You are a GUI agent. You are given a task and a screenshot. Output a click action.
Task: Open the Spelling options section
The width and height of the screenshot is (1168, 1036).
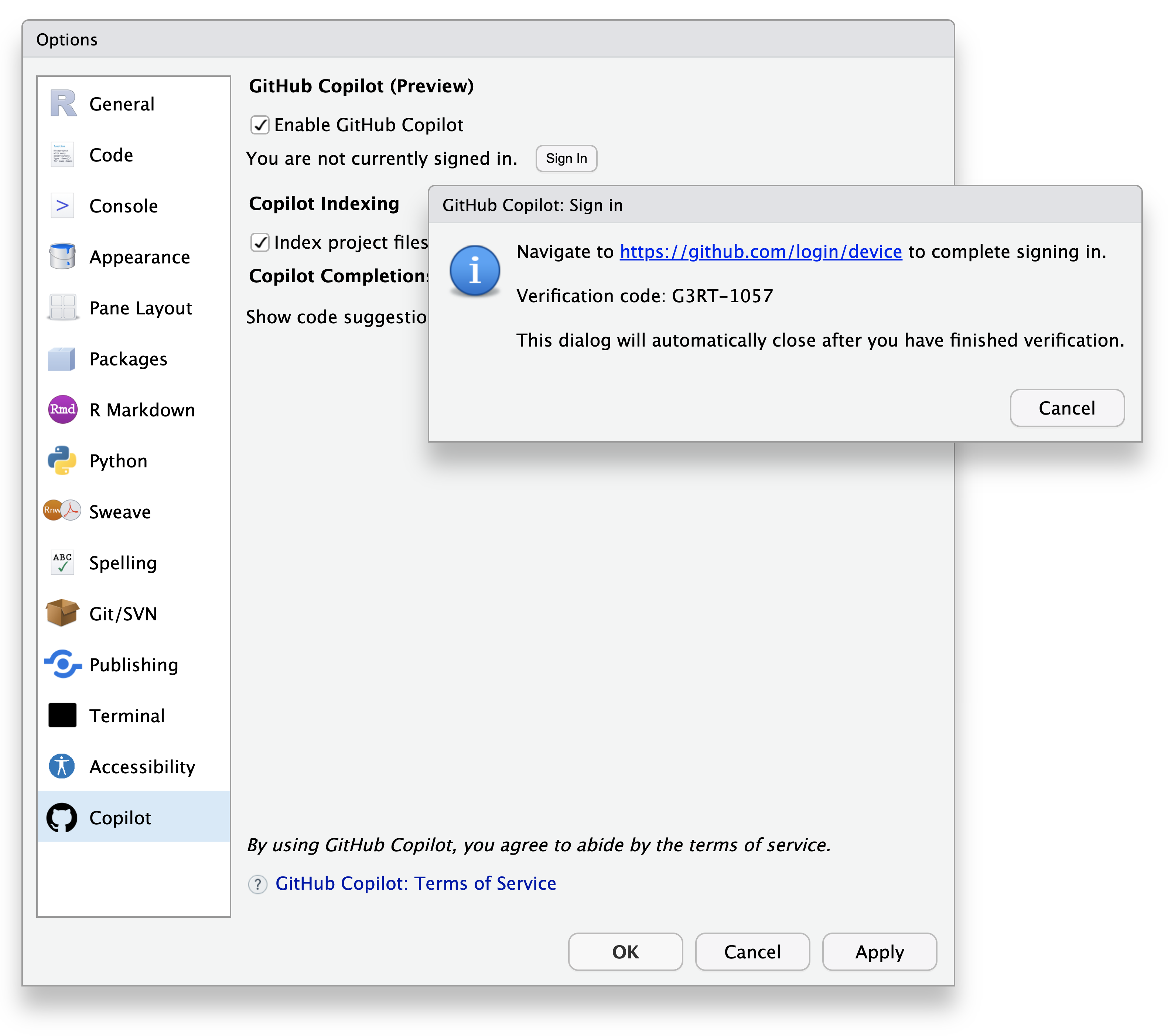coord(122,563)
